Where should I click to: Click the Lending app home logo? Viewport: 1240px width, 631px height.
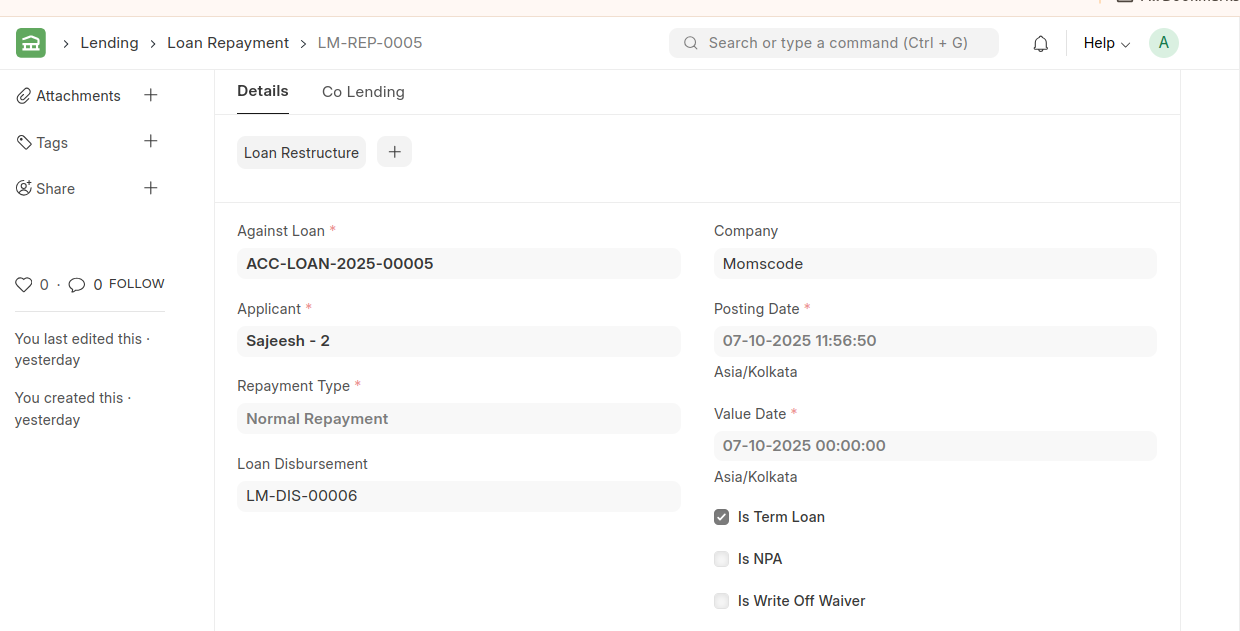click(x=31, y=43)
